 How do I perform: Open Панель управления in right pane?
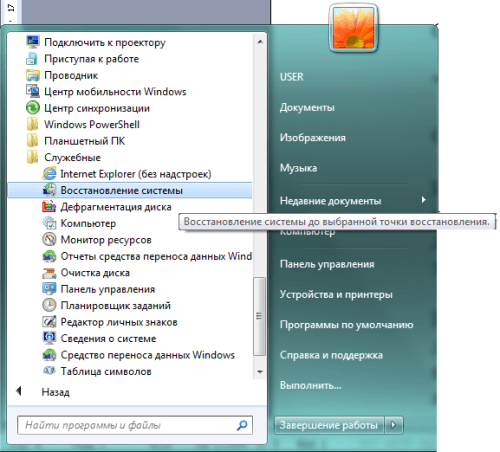point(327,264)
